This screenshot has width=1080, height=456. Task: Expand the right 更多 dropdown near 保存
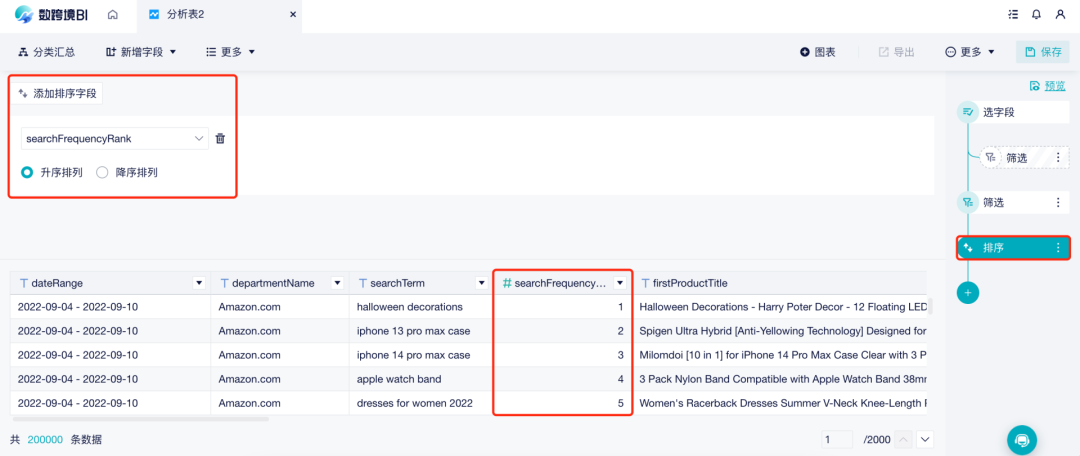[970, 52]
